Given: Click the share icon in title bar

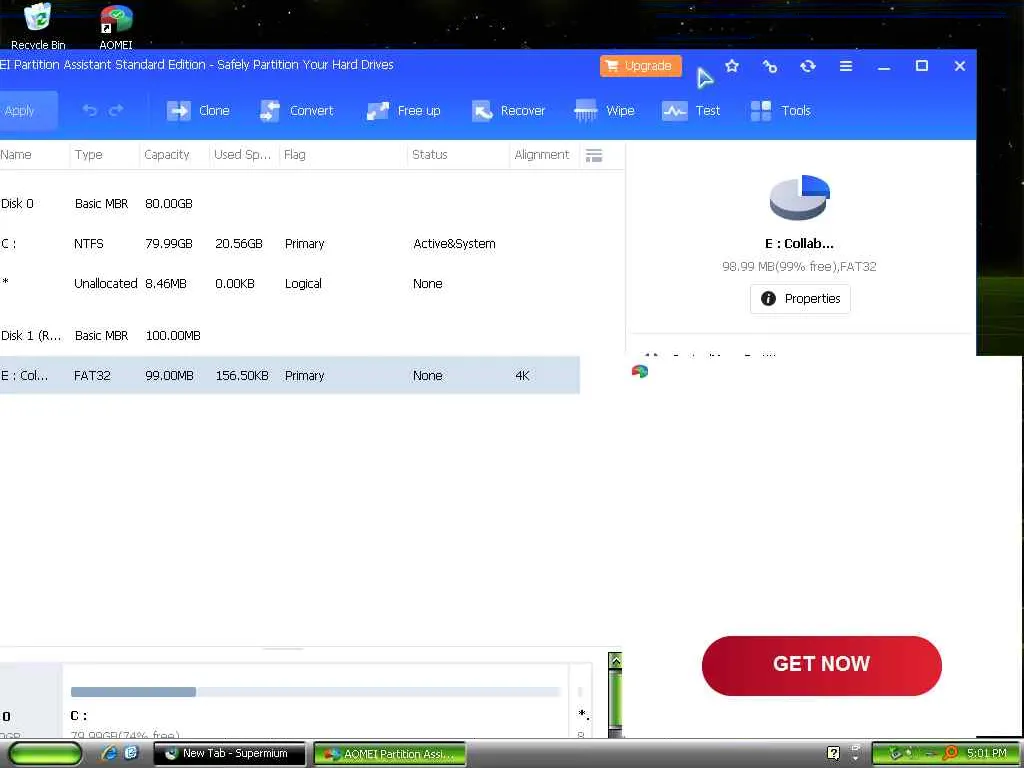Looking at the screenshot, I should (770, 66).
